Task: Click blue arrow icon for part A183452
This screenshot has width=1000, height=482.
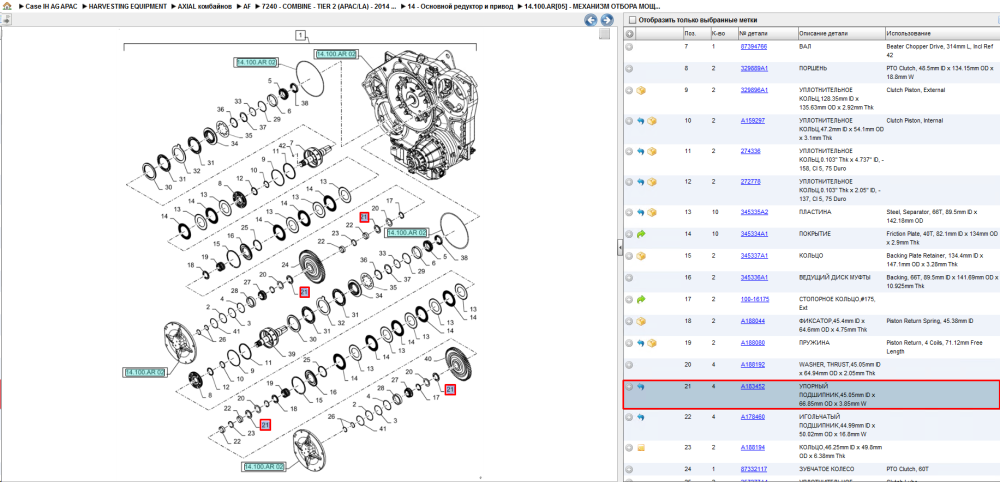Action: [641, 387]
